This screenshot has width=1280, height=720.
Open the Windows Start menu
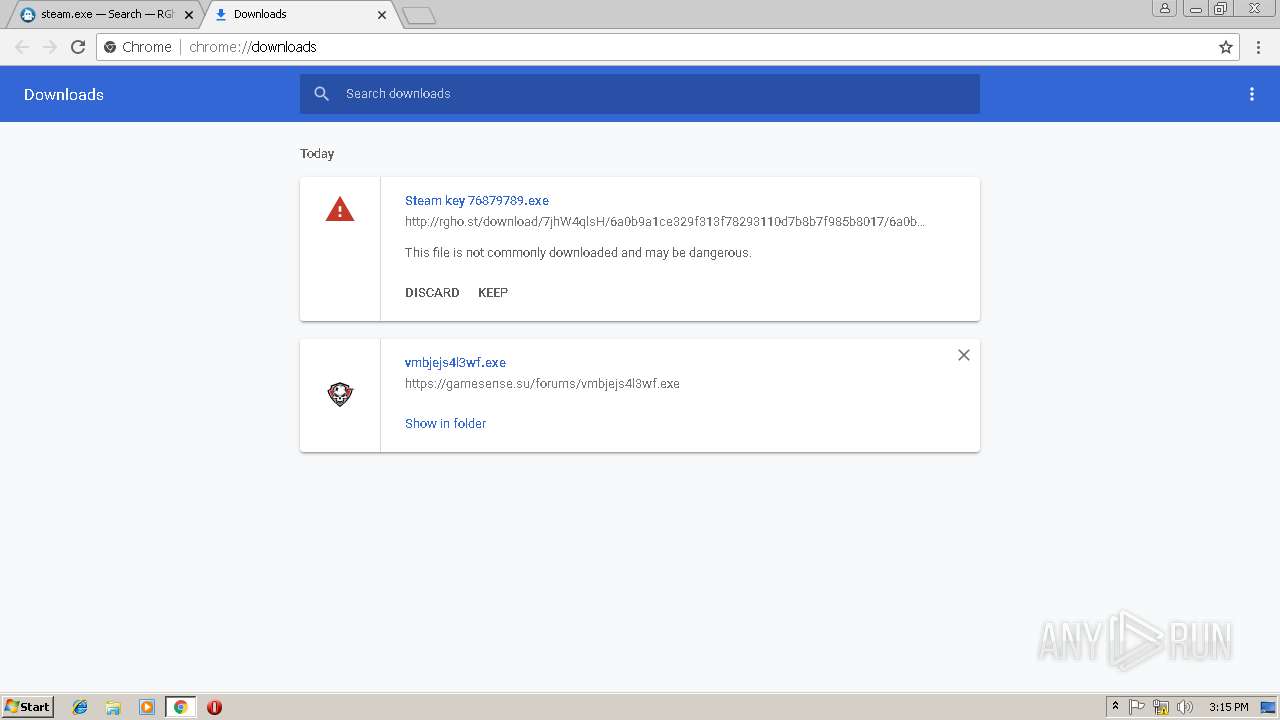[x=28, y=706]
